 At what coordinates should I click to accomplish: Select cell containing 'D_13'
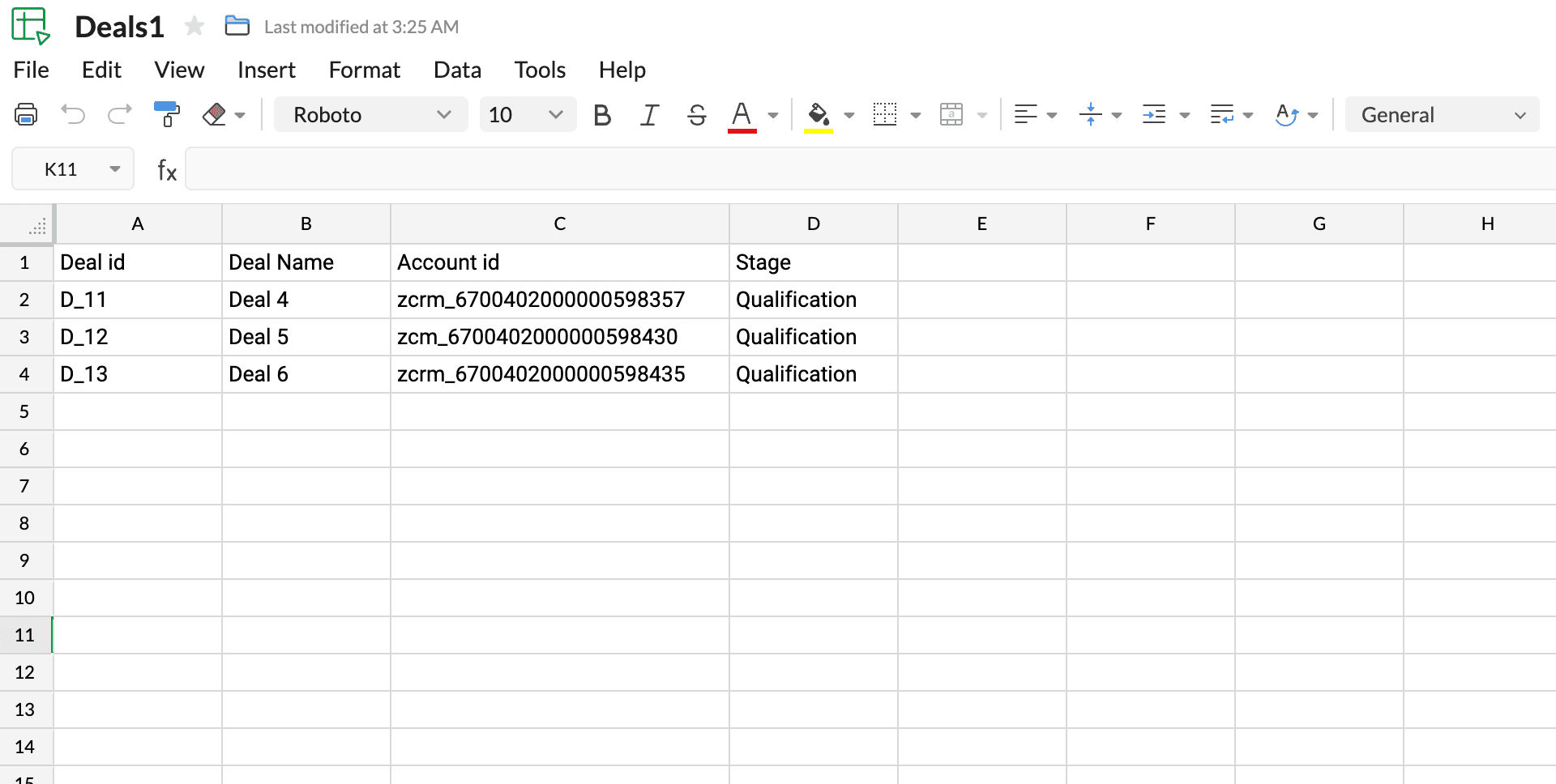pyautogui.click(x=138, y=374)
